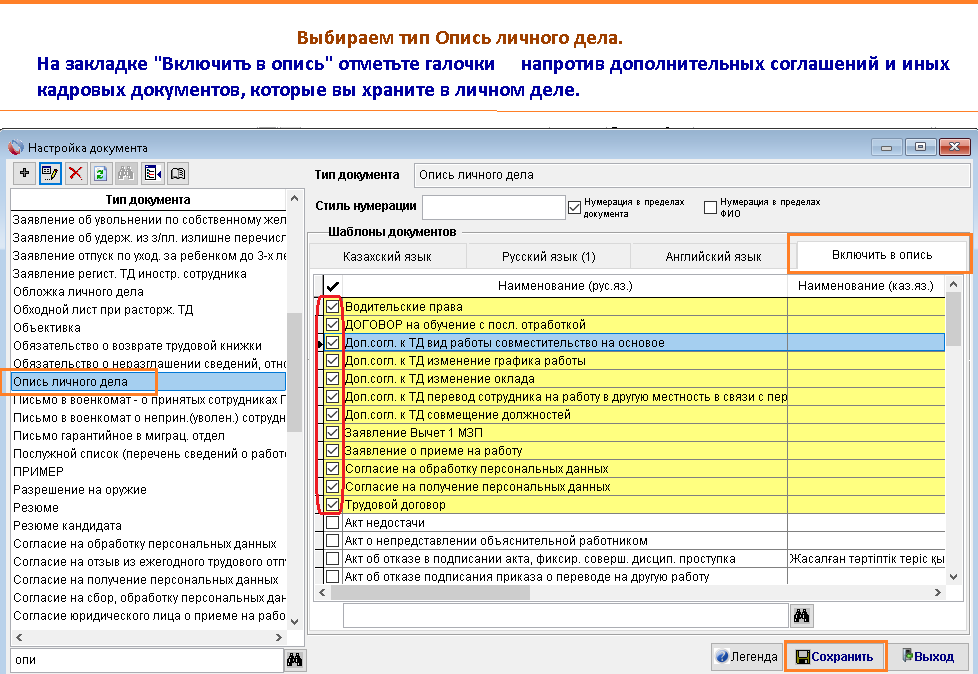This screenshot has width=978, height=674.
Task: Click the app icon in title bar
Action: pos(15,148)
